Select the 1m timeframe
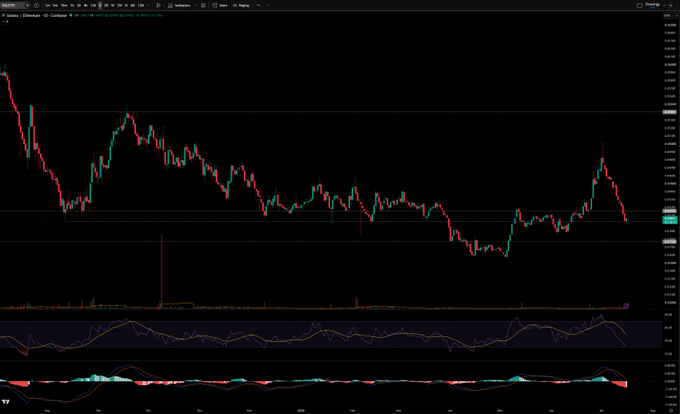The height and width of the screenshot is (414, 680). pyautogui.click(x=47, y=5)
